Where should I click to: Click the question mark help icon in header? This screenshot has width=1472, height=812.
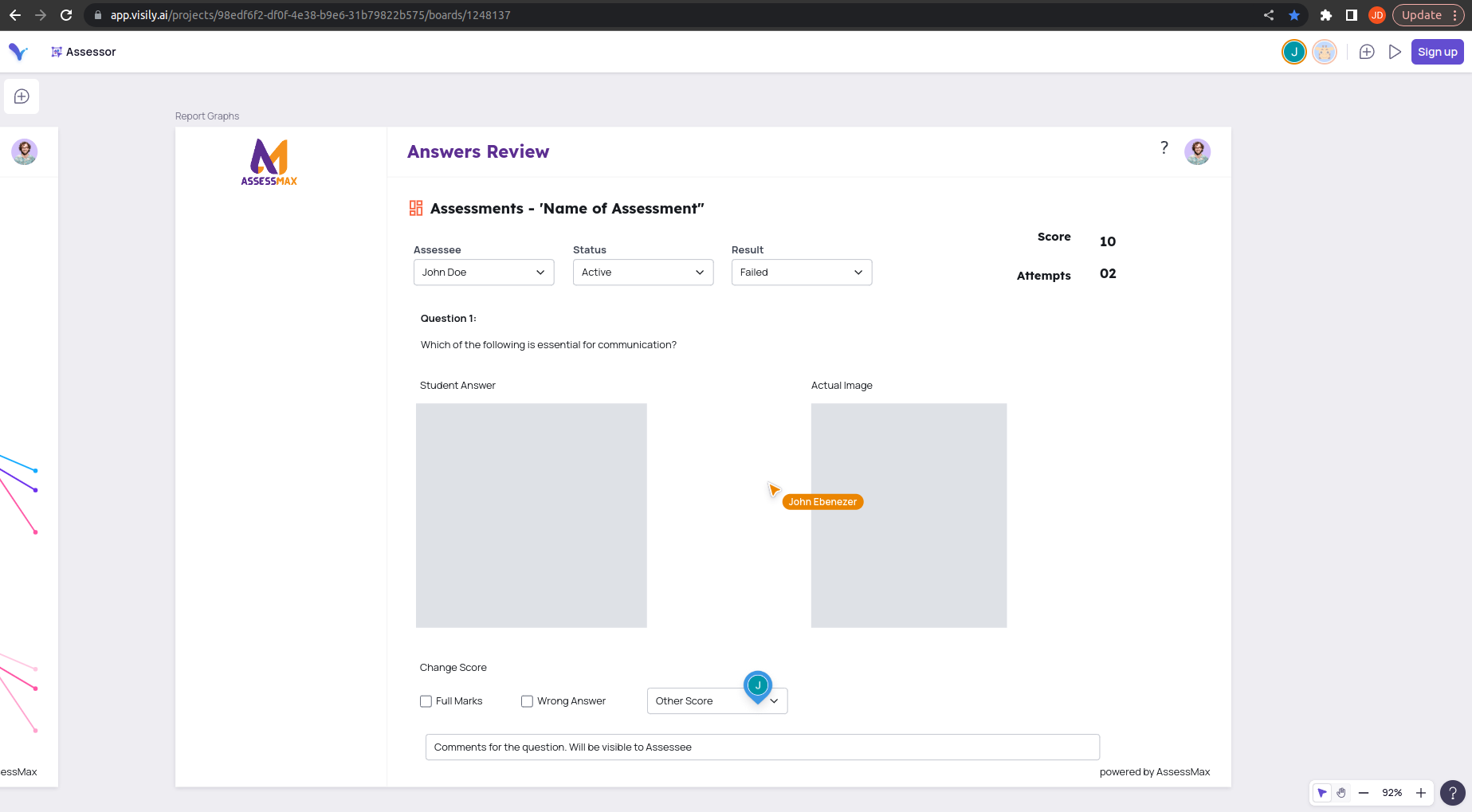[x=1164, y=148]
